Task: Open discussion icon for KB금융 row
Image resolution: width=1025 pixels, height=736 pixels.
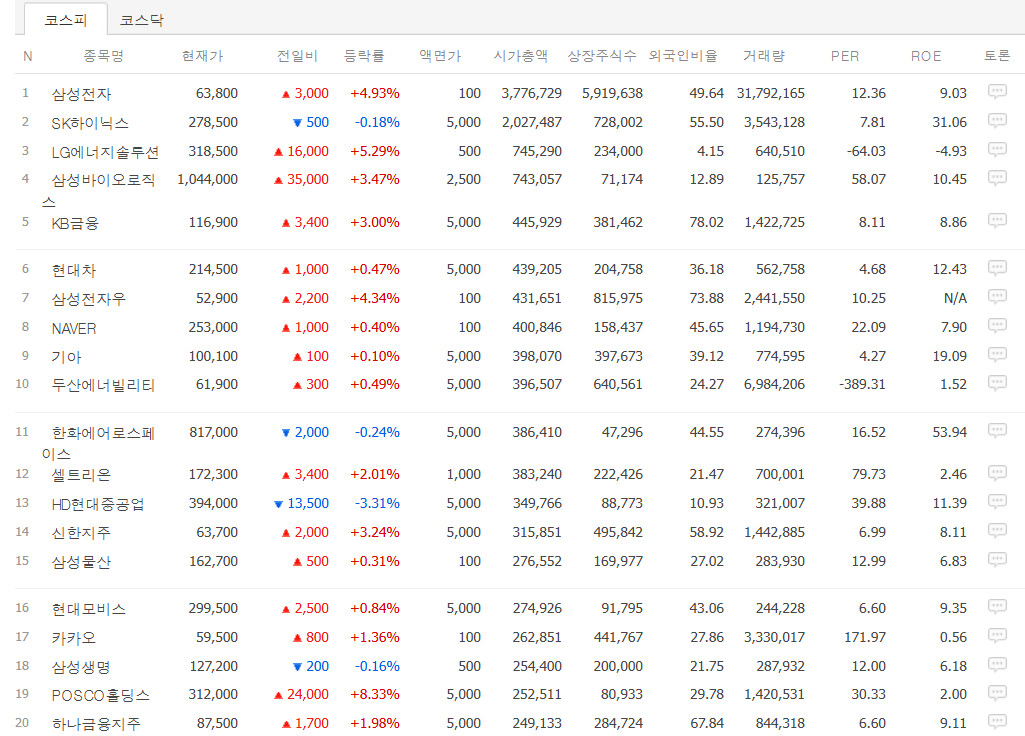Action: [997, 221]
